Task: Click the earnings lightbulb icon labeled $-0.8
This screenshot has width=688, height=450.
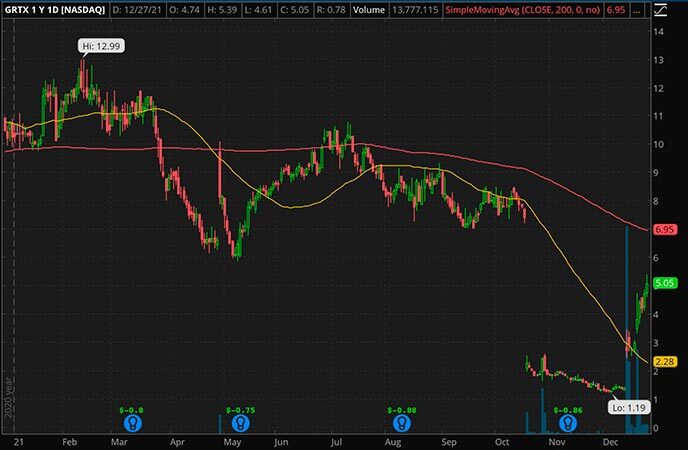Action: click(x=133, y=423)
